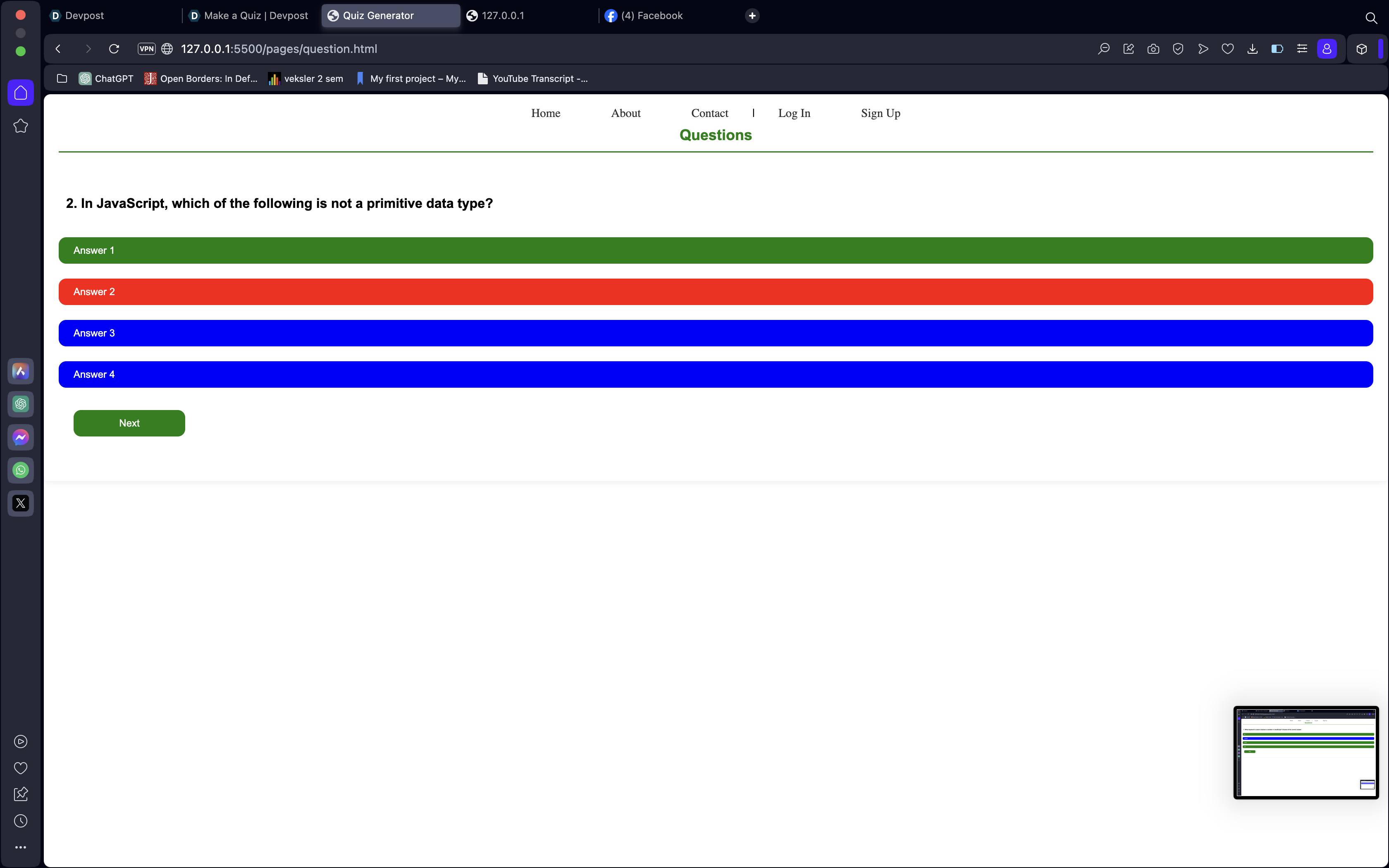The width and height of the screenshot is (1389, 868).
Task: Open the history clock icon in sidebar
Action: (x=21, y=821)
